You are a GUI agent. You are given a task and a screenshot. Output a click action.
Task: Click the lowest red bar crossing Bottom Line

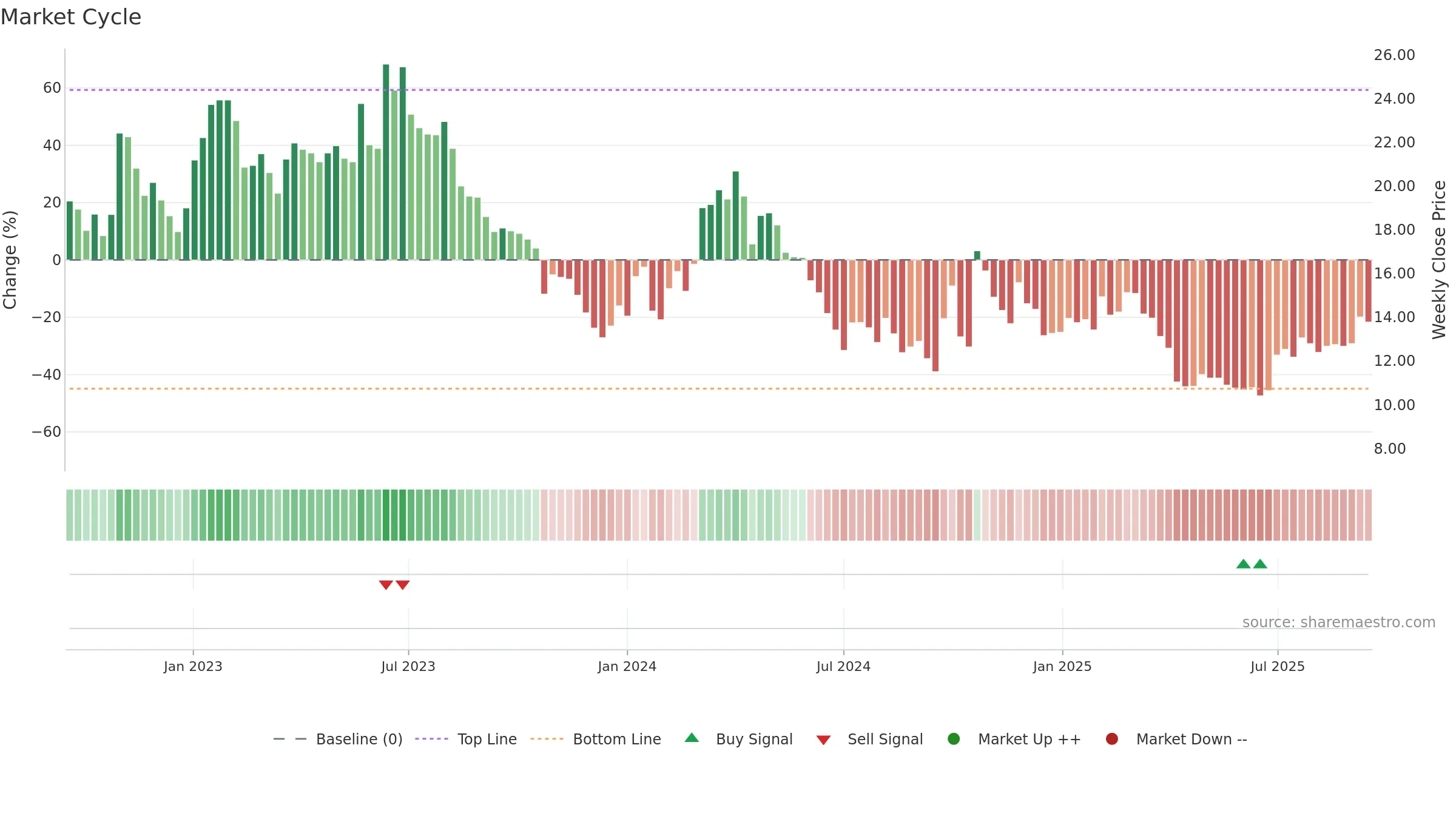tap(1260, 328)
